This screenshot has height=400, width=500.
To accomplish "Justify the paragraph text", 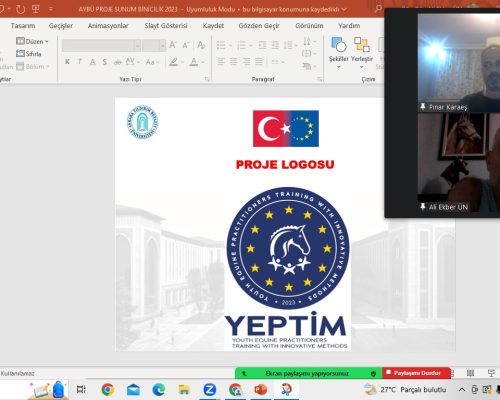I will 259,61.
